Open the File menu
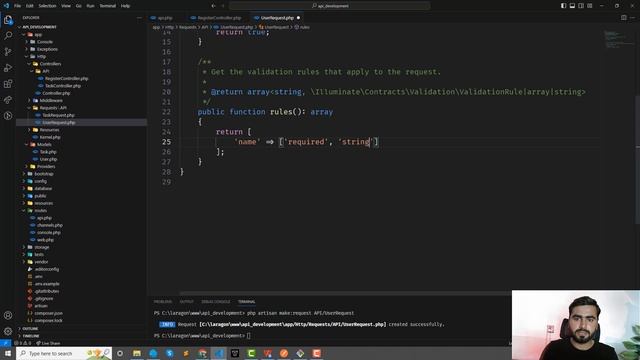640x360 pixels. [x=18, y=6]
